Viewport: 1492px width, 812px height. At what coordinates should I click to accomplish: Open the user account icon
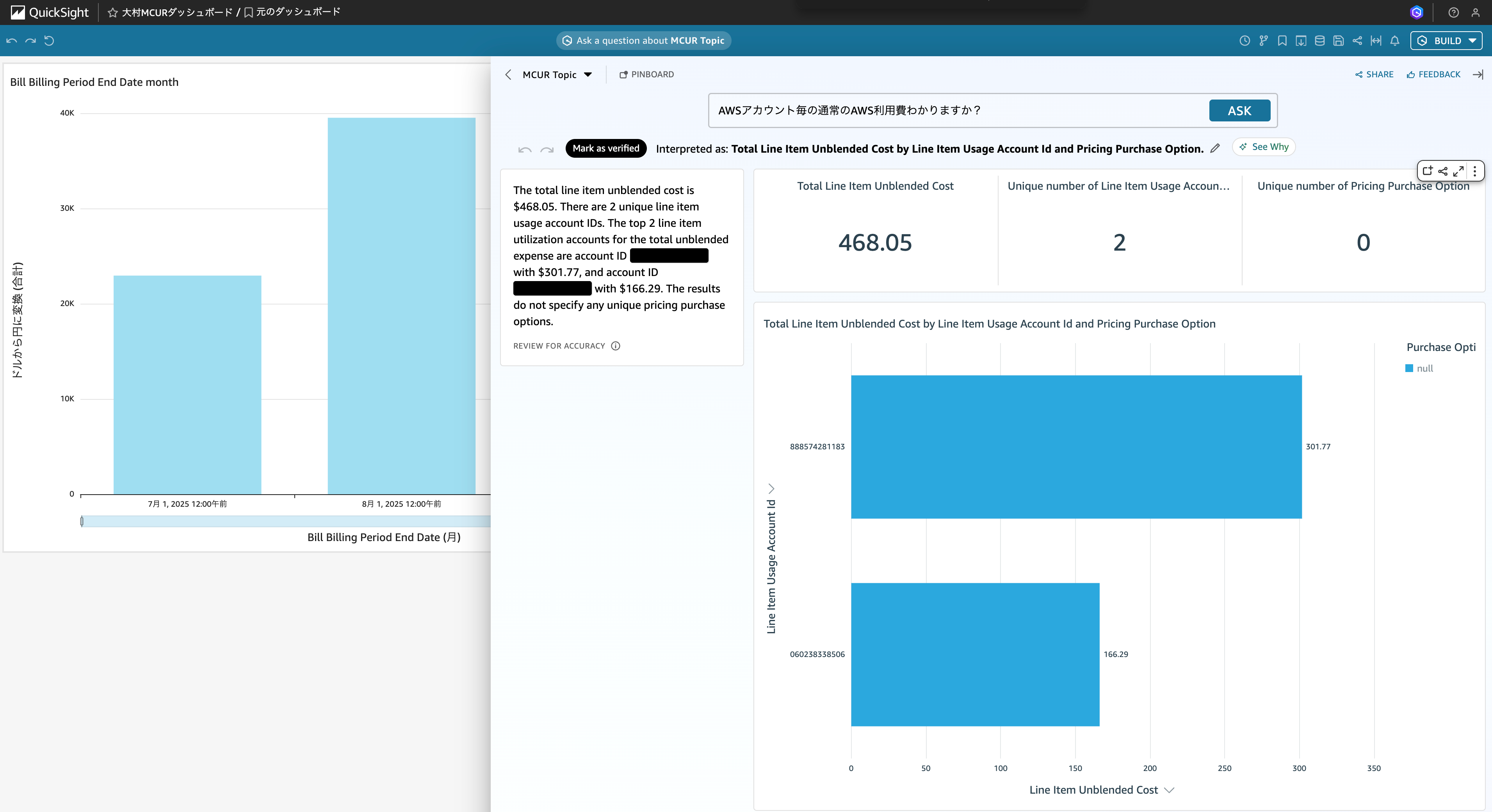point(1475,12)
